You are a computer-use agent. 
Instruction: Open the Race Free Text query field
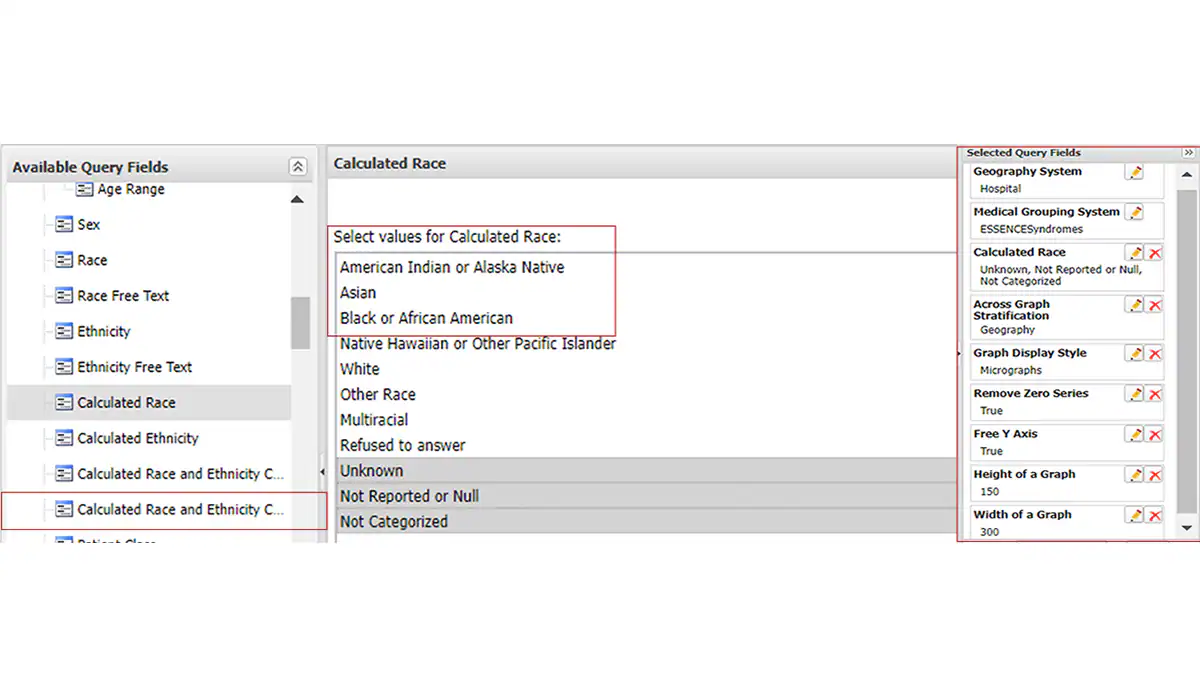[x=124, y=295]
